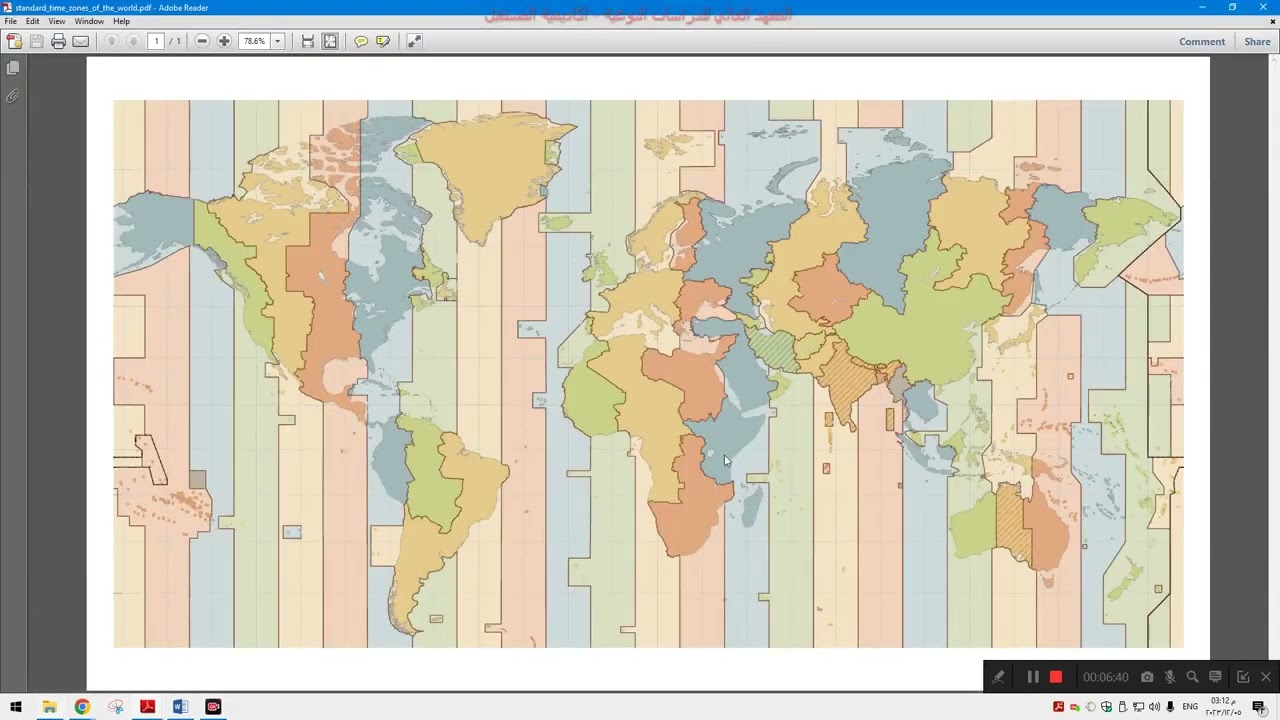Open the Share pane

tap(1257, 42)
